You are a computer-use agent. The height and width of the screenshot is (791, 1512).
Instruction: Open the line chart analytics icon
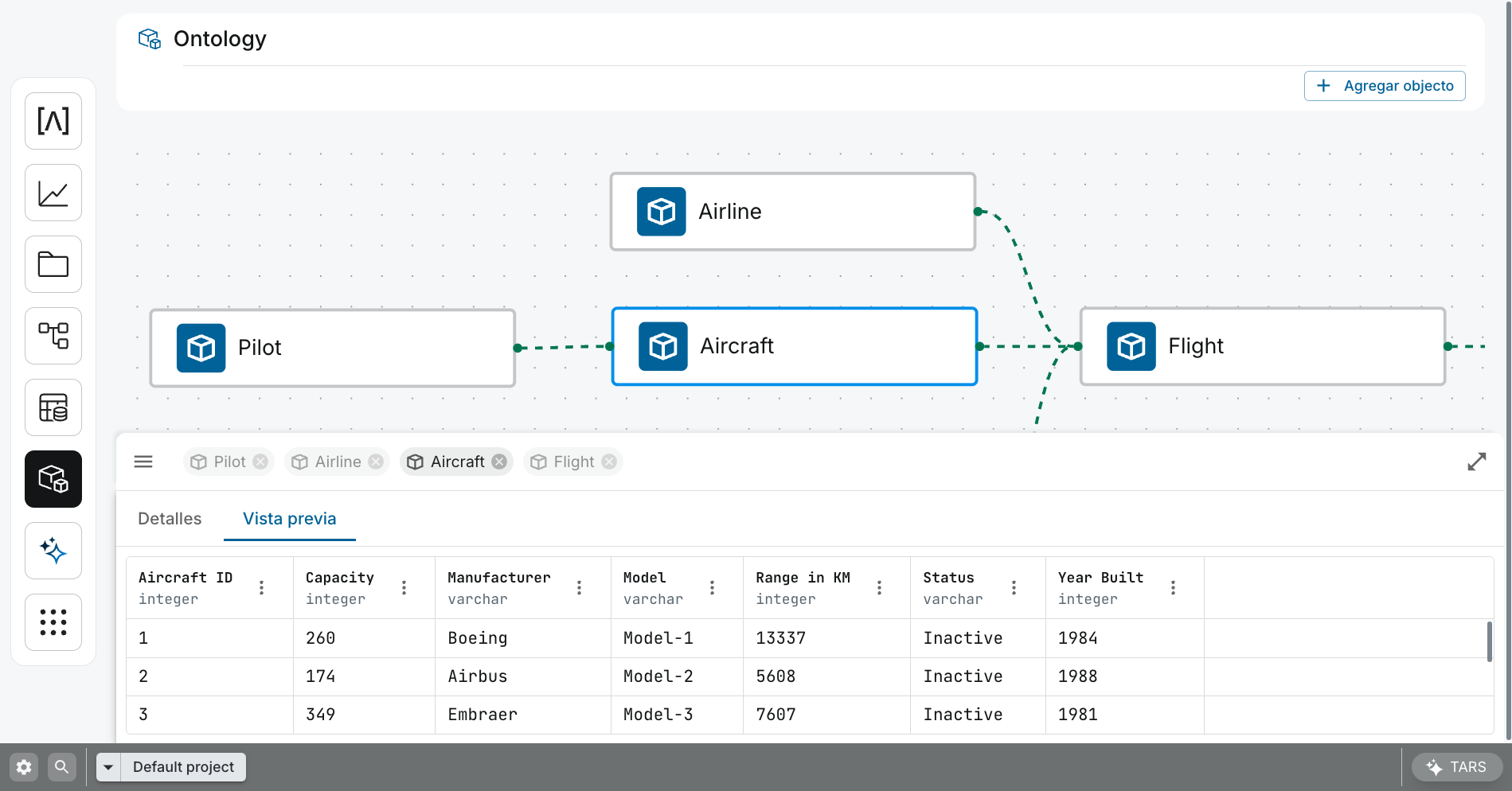[53, 193]
